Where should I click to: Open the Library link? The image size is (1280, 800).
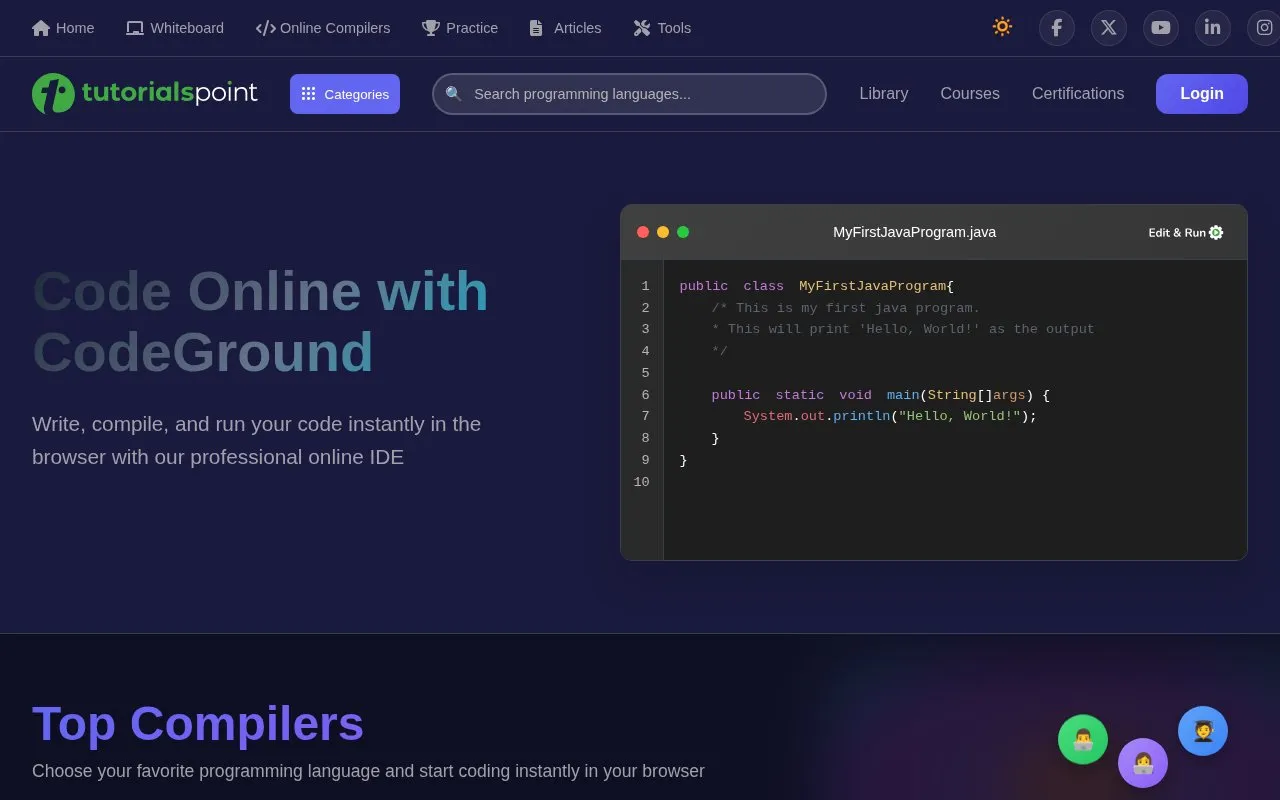[884, 93]
